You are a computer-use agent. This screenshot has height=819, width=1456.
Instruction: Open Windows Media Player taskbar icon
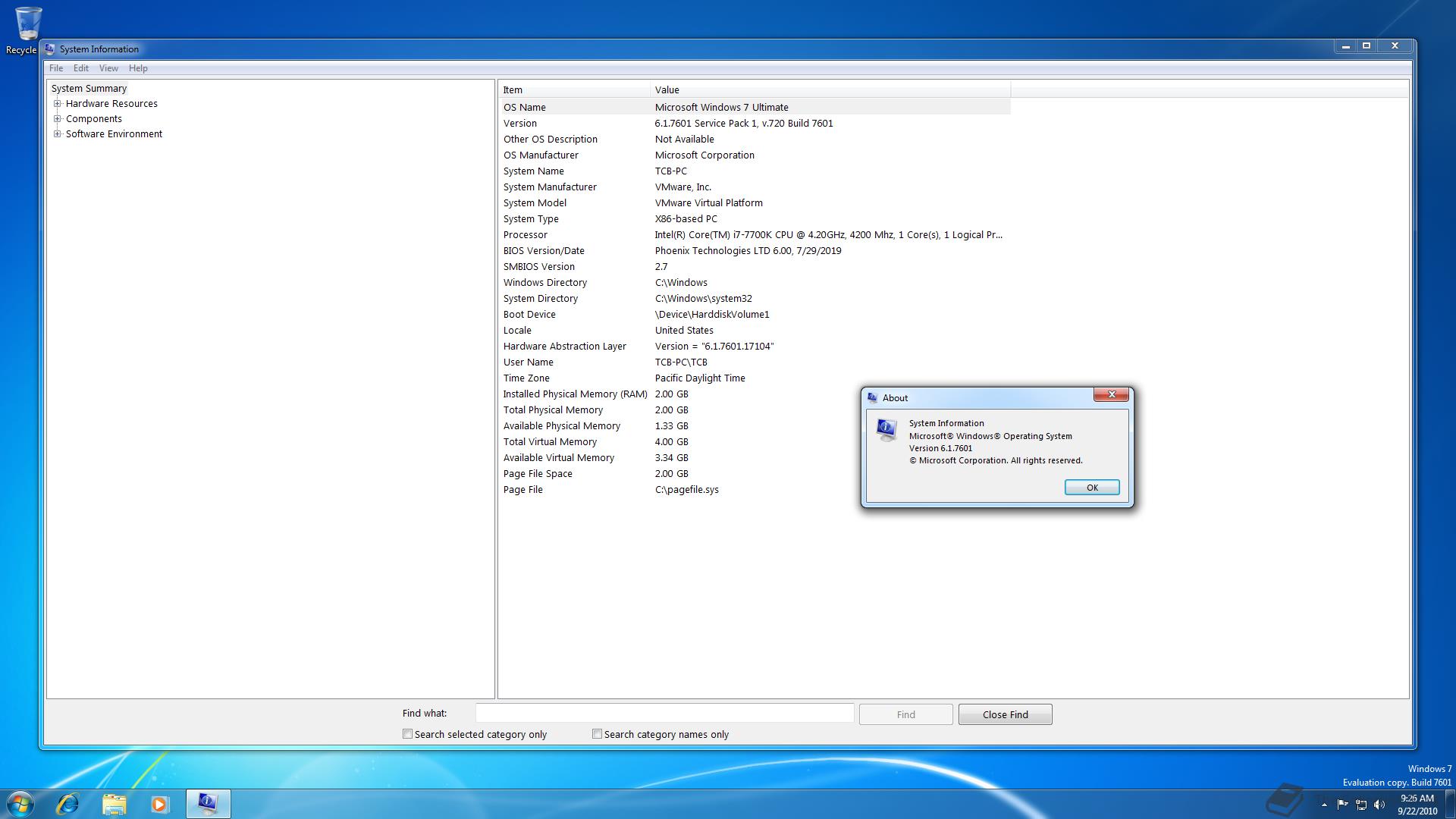pyautogui.click(x=159, y=804)
